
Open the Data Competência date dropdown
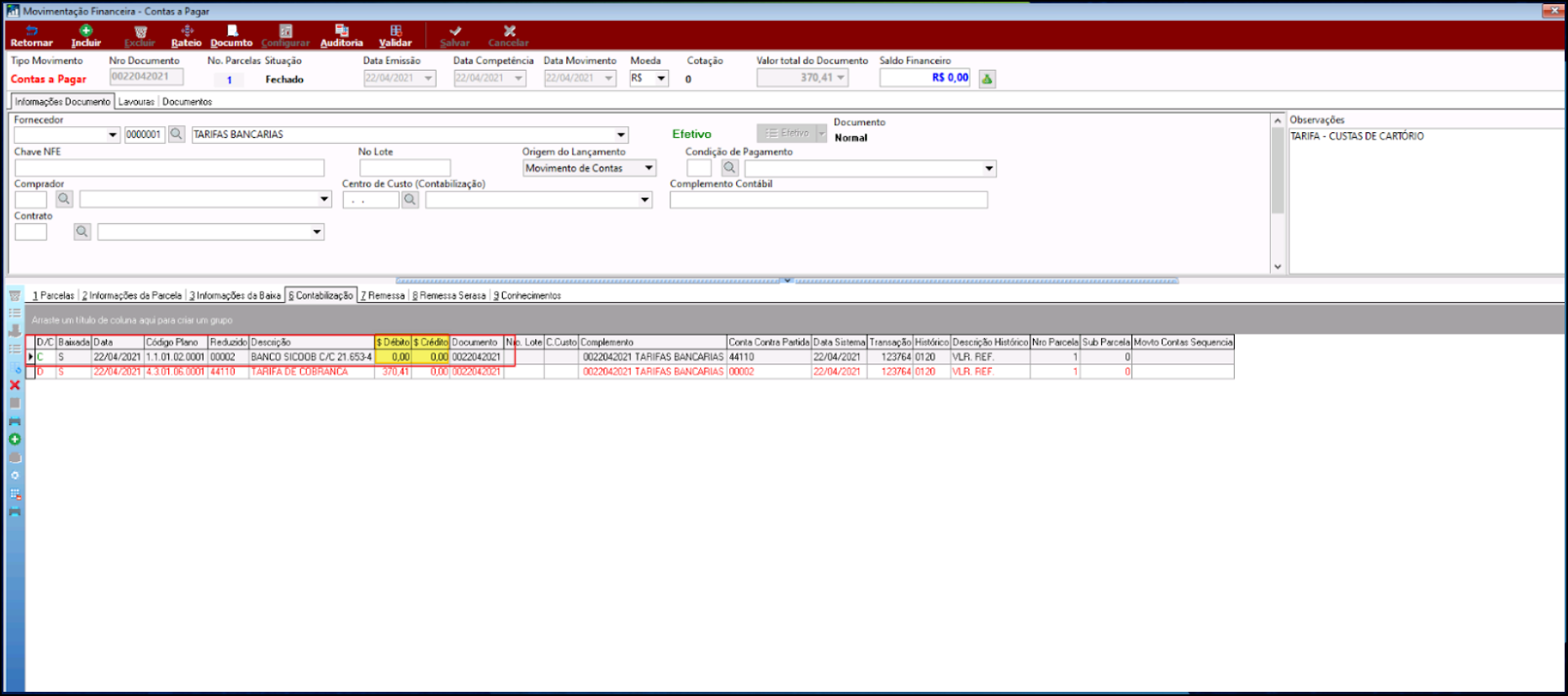coord(519,78)
